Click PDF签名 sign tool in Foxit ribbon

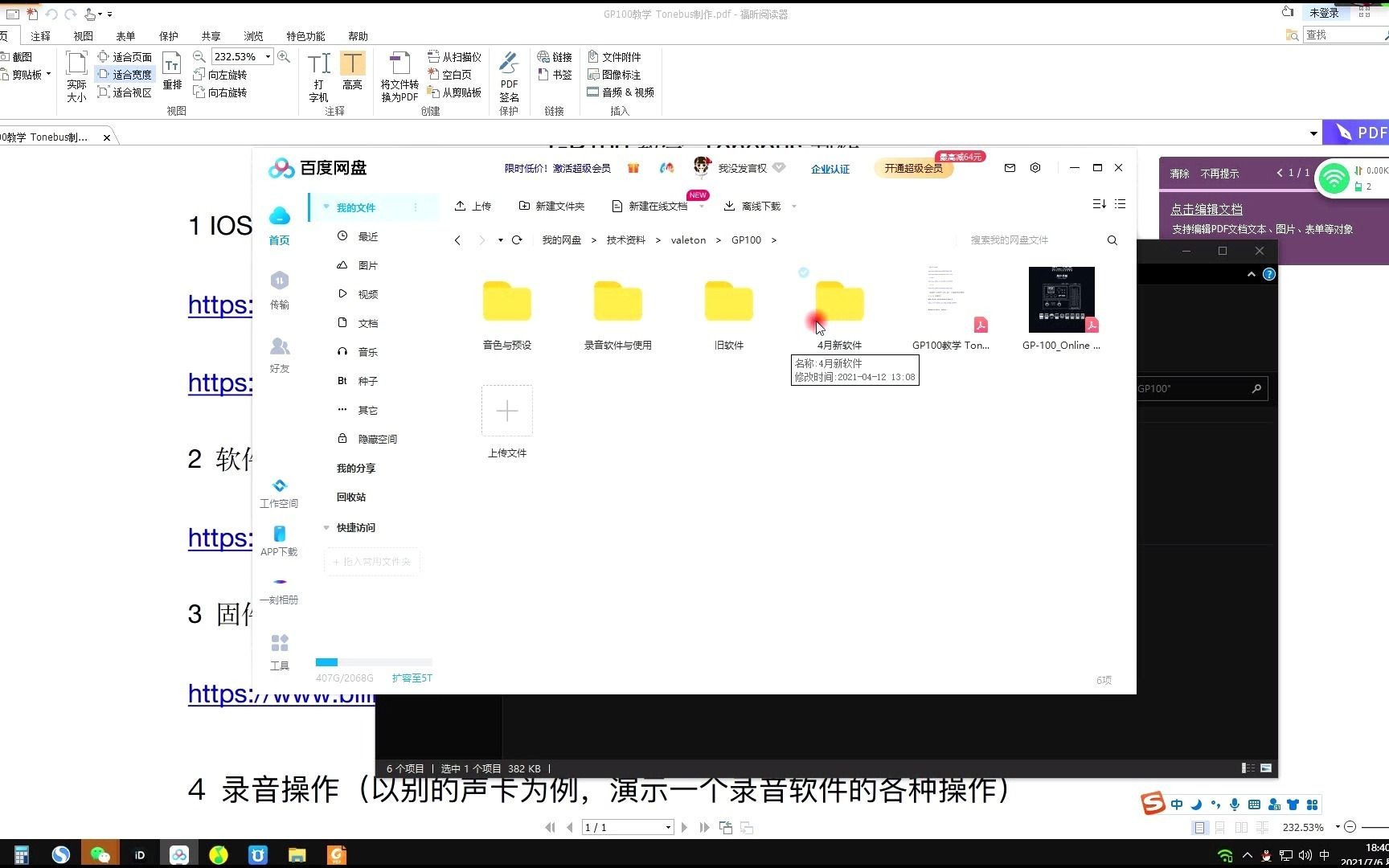509,77
